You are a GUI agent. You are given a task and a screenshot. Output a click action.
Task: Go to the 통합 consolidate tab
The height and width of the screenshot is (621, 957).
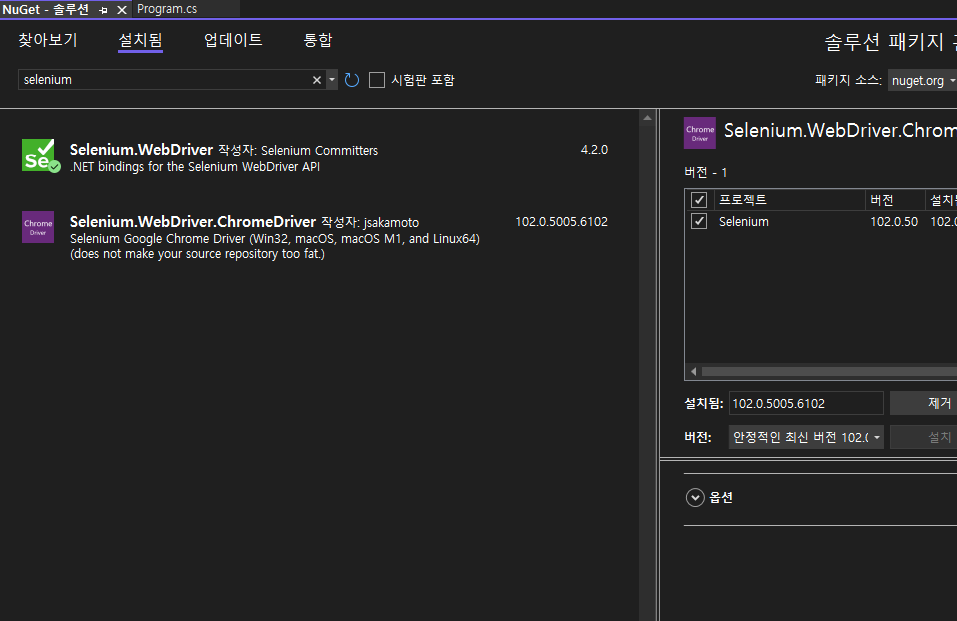tap(318, 40)
